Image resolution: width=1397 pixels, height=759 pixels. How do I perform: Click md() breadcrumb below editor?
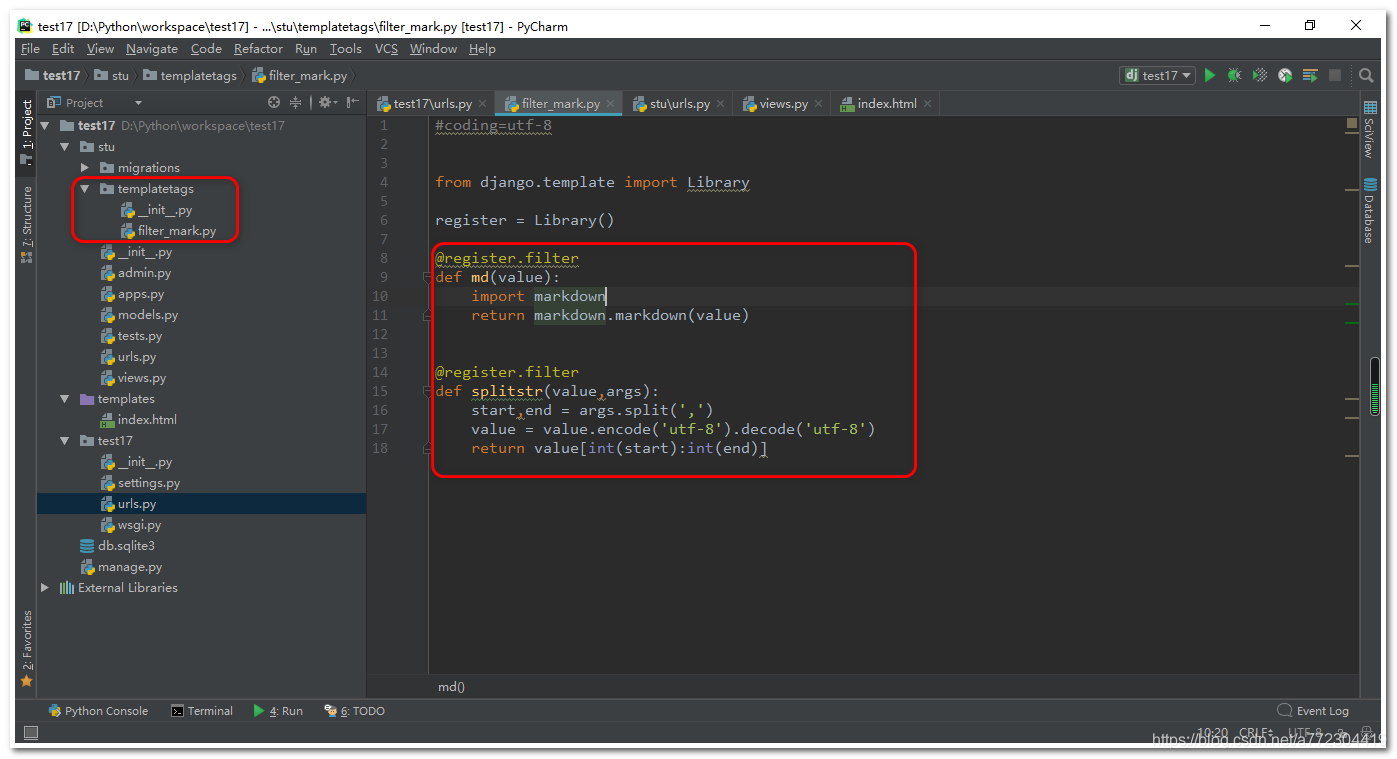(451, 687)
